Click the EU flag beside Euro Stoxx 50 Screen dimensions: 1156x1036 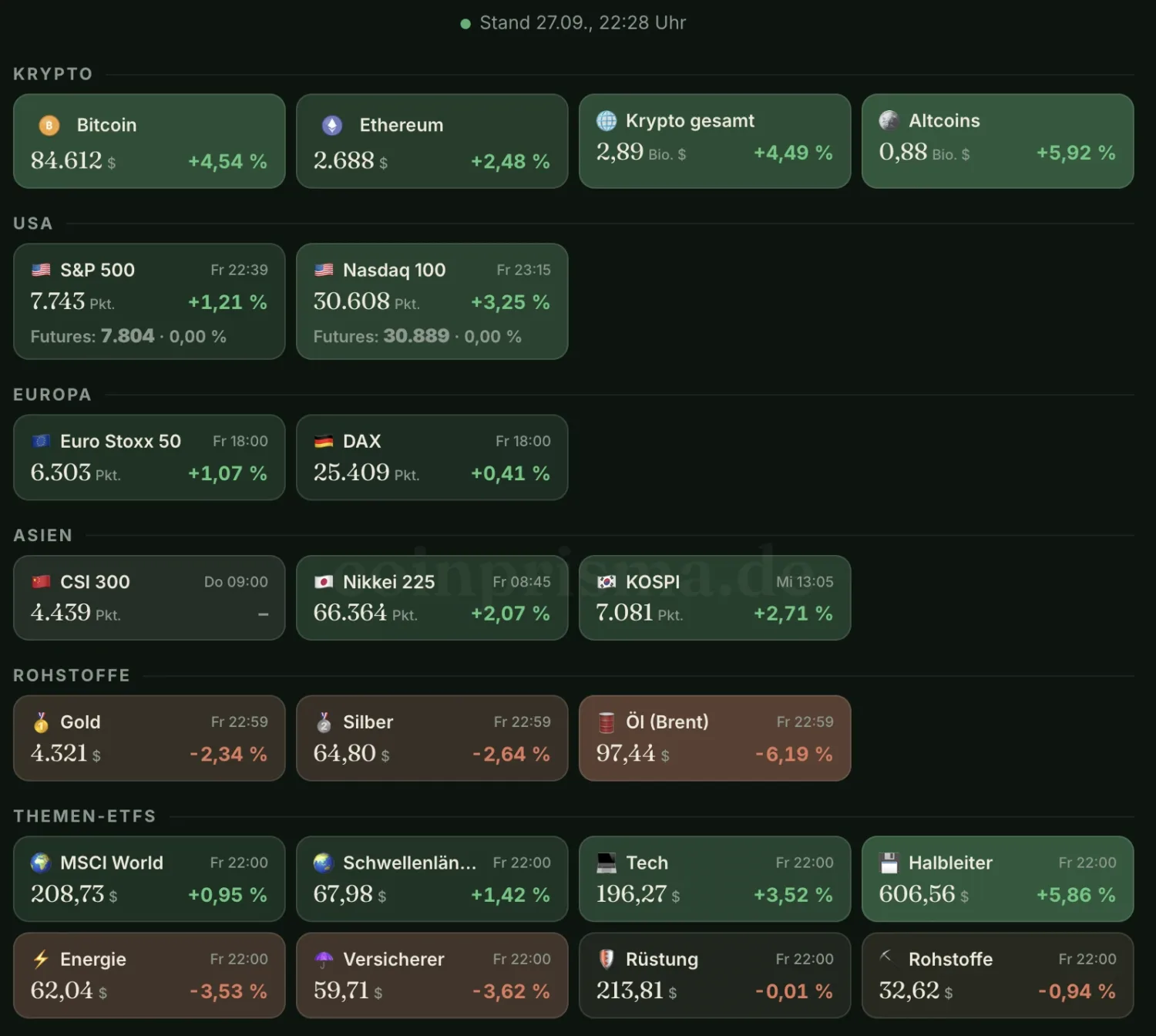[x=41, y=441]
